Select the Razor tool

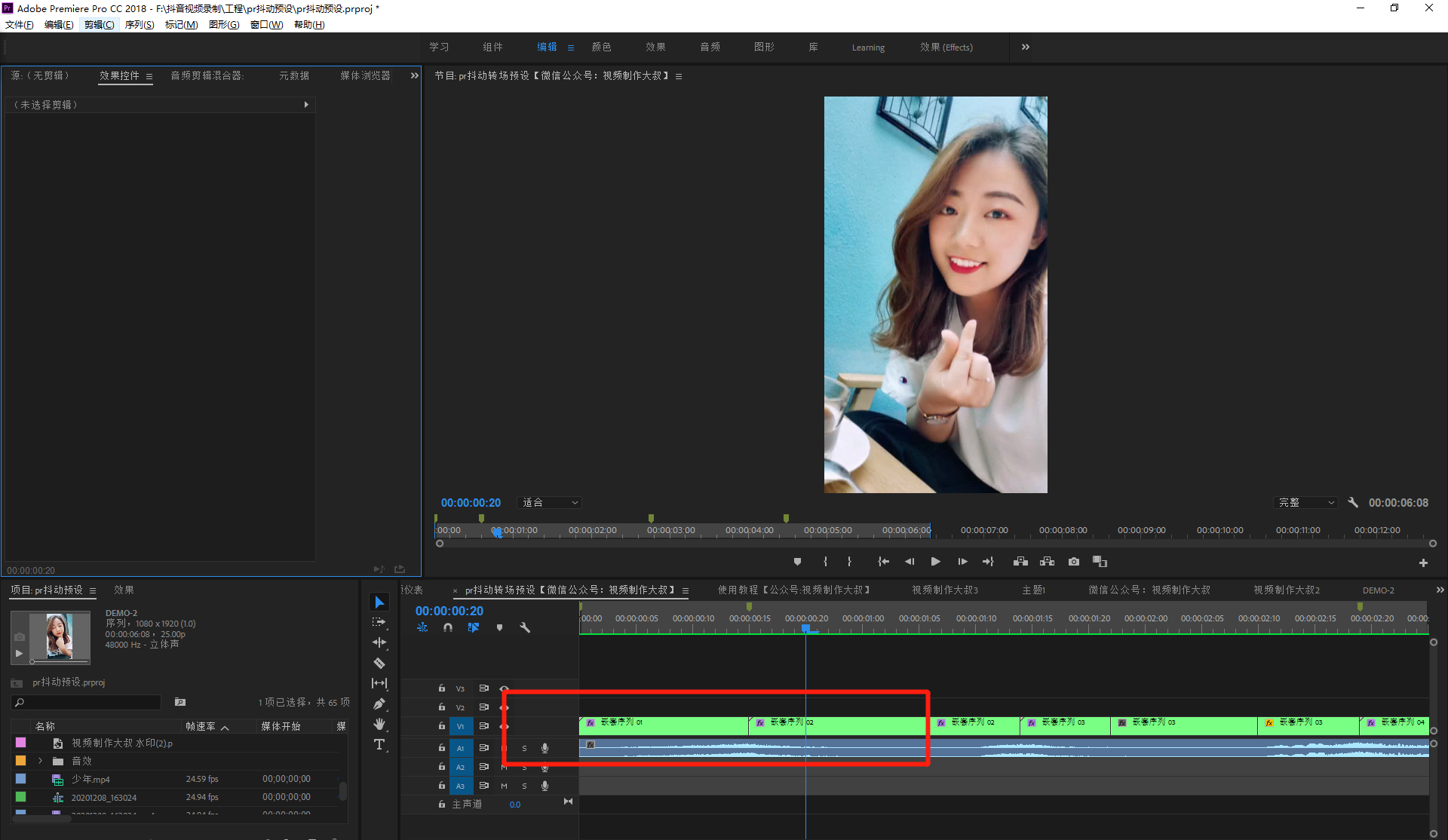coord(379,664)
